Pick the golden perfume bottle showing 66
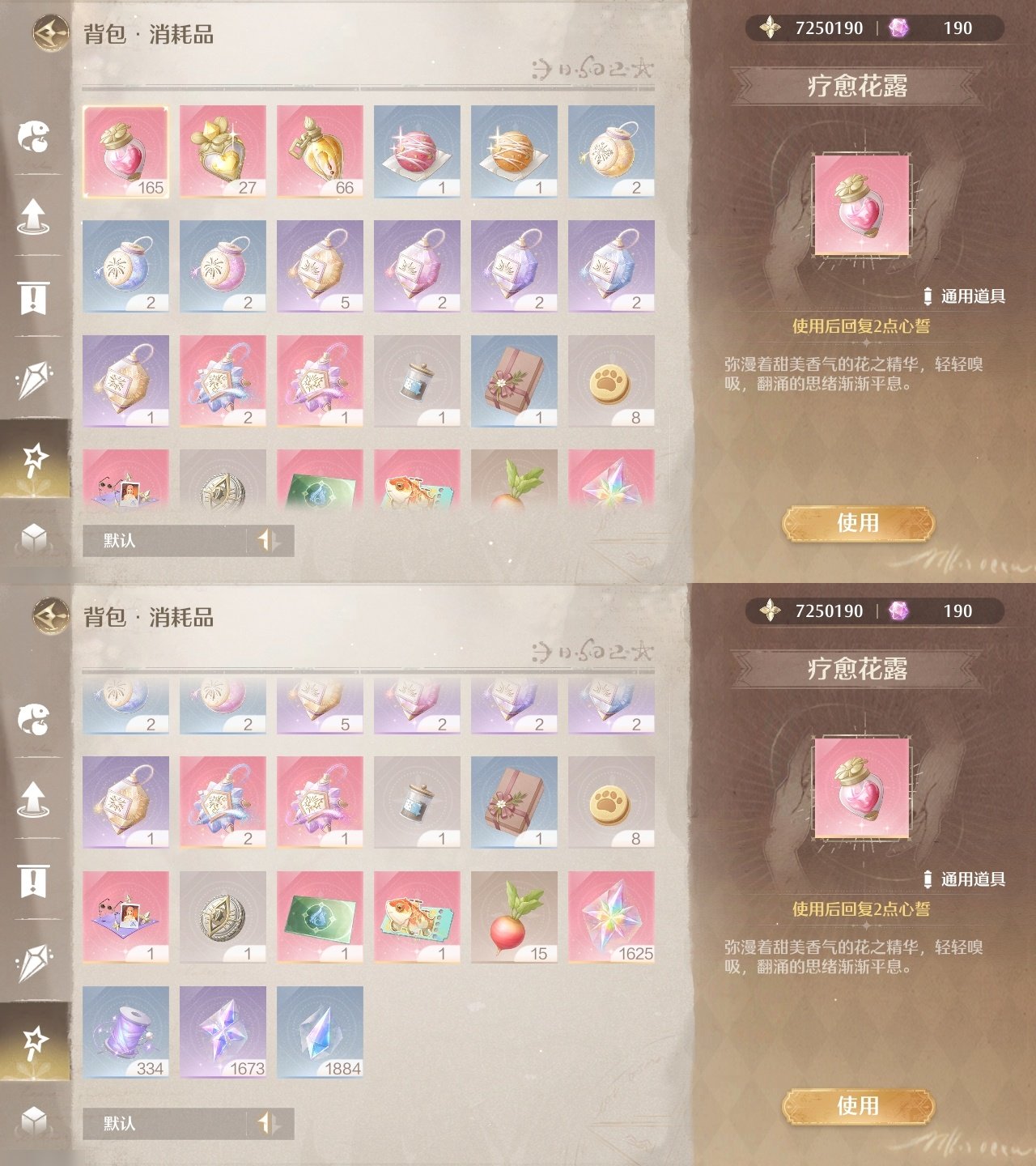Viewport: 1036px width, 1166px height. [320, 151]
